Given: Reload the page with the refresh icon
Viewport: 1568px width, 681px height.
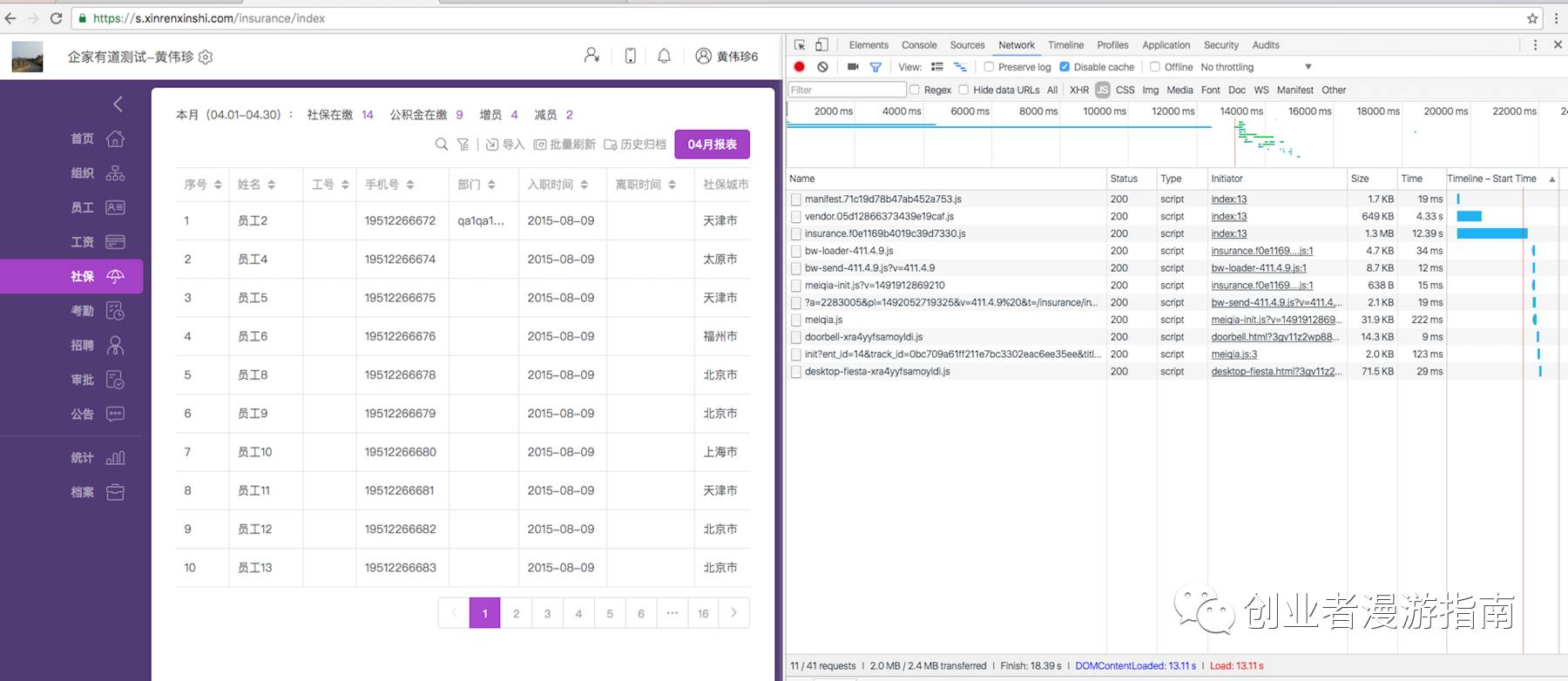Looking at the screenshot, I should (x=57, y=18).
